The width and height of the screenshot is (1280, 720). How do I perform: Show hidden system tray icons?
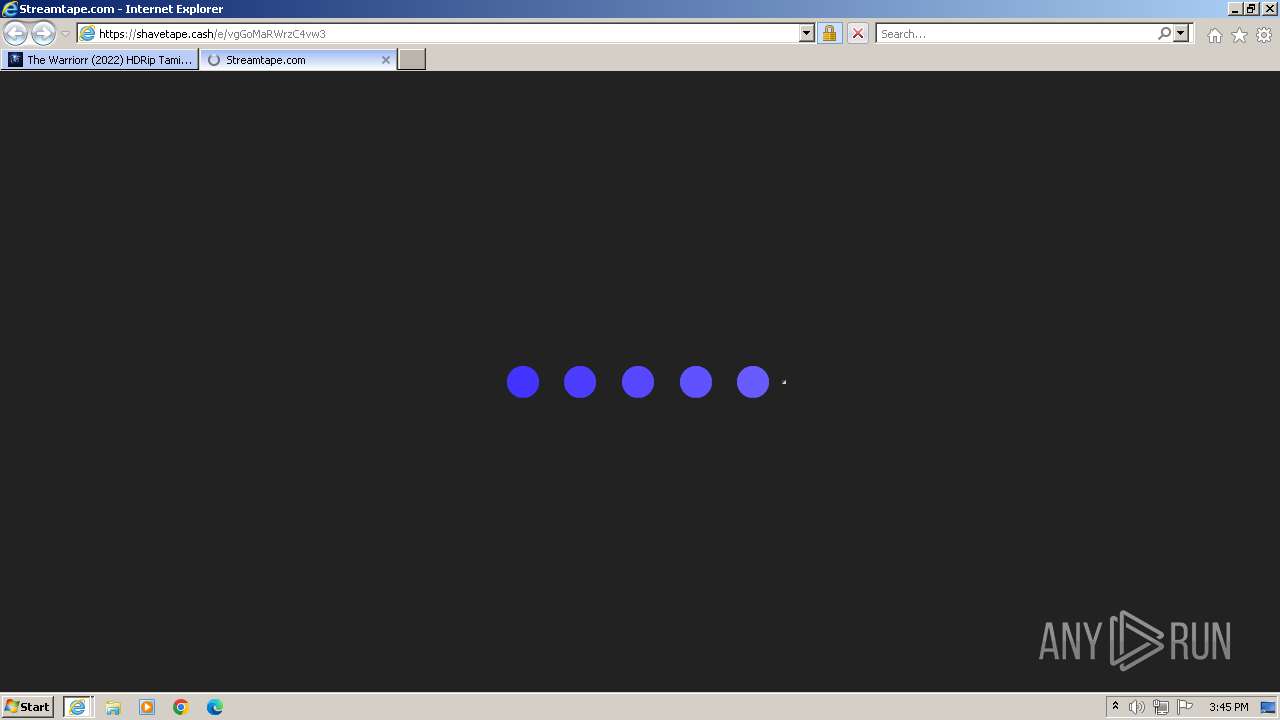click(1115, 706)
